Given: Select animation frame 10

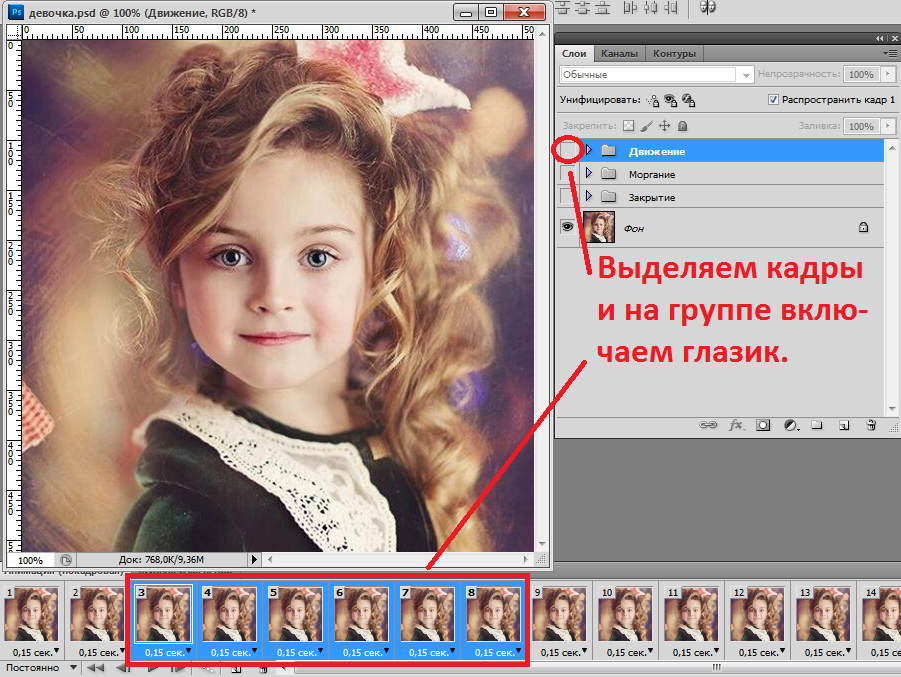Looking at the screenshot, I should tap(626, 614).
